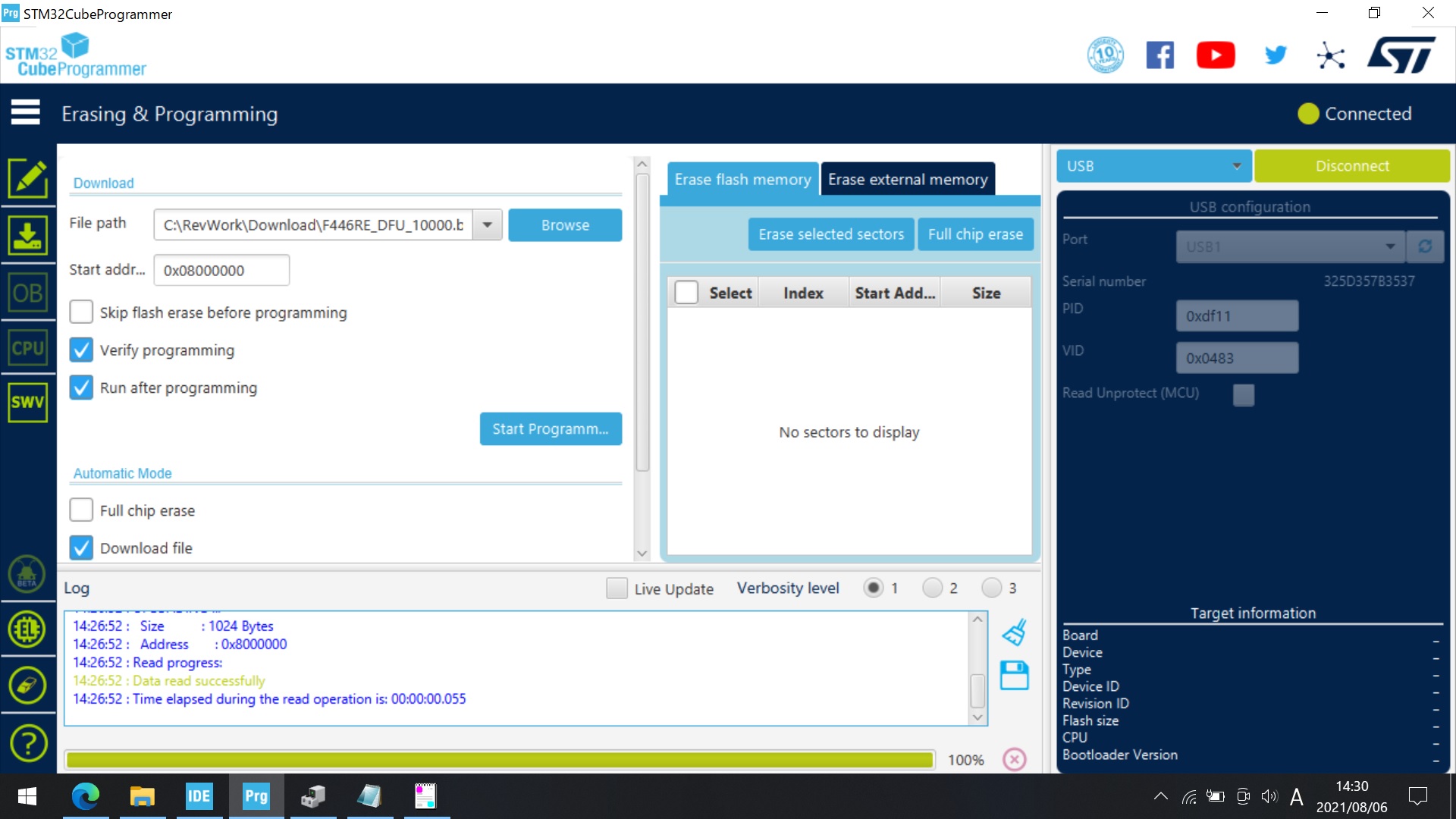The height and width of the screenshot is (819, 1456).
Task: Open the Twitter link icon
Action: pos(1276,55)
